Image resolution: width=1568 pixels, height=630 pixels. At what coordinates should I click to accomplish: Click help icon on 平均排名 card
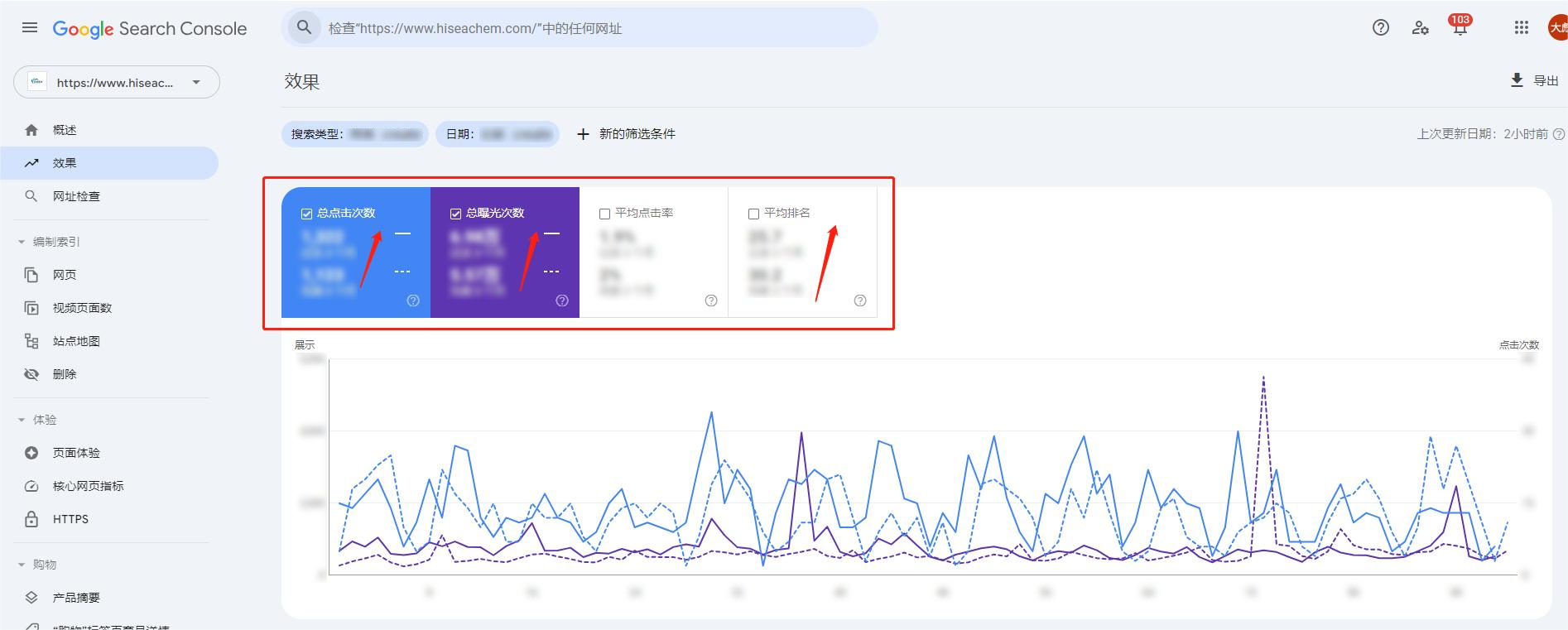pos(860,301)
